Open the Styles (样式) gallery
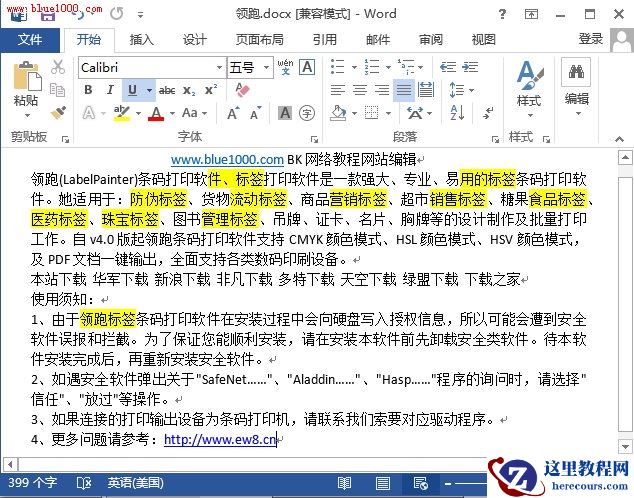Image resolution: width=634 pixels, height=498 pixels. [529, 89]
